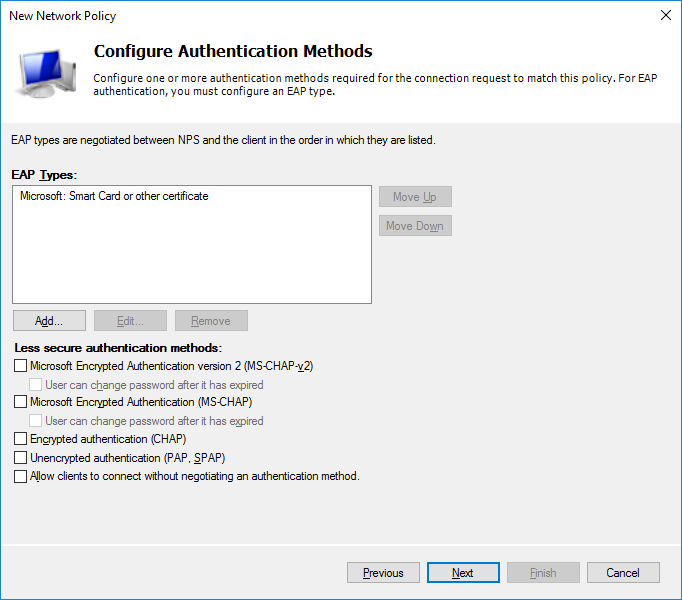Click the Configure Authentication Methods heading
The height and width of the screenshot is (600, 682).
233,51
